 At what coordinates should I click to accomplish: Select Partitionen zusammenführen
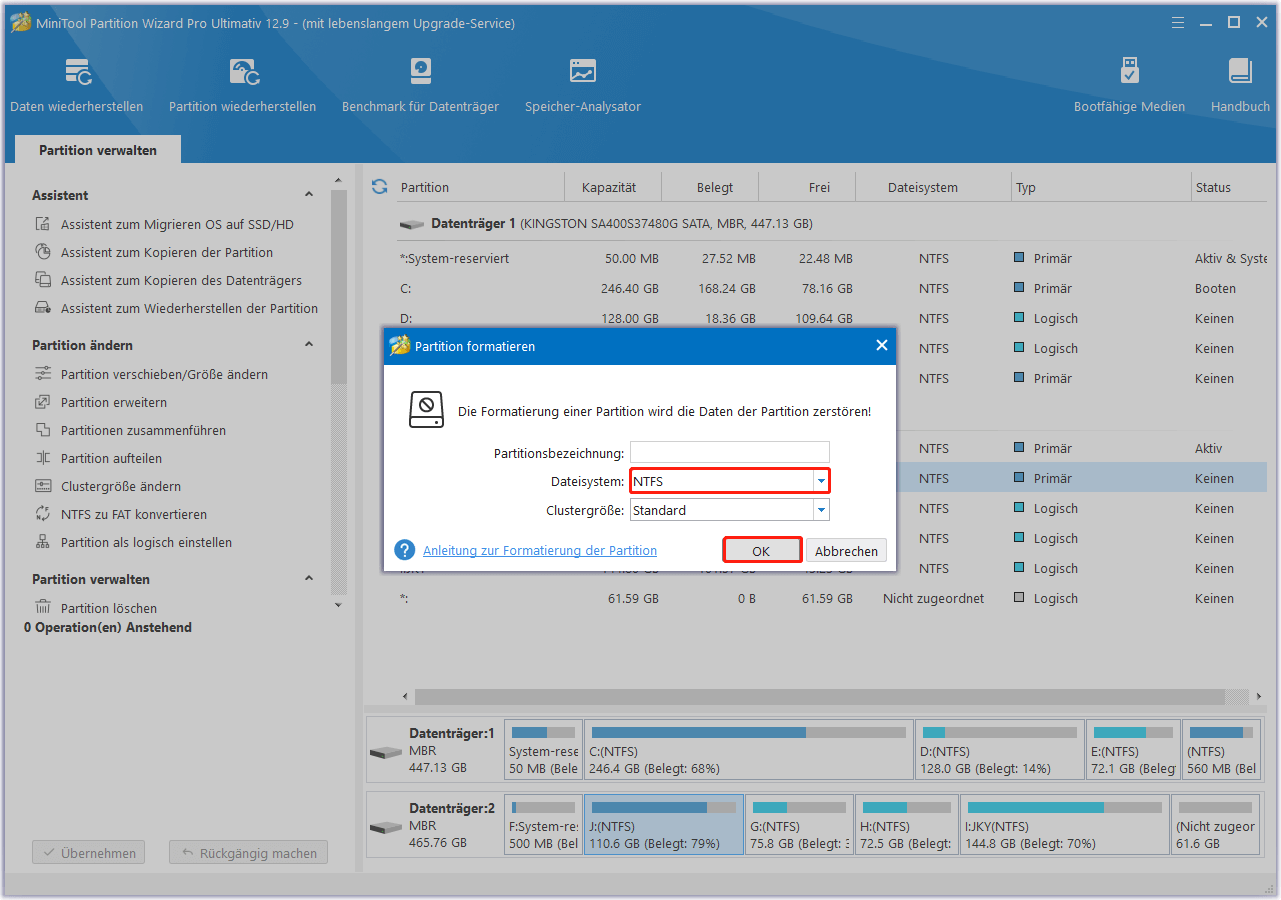(x=143, y=431)
